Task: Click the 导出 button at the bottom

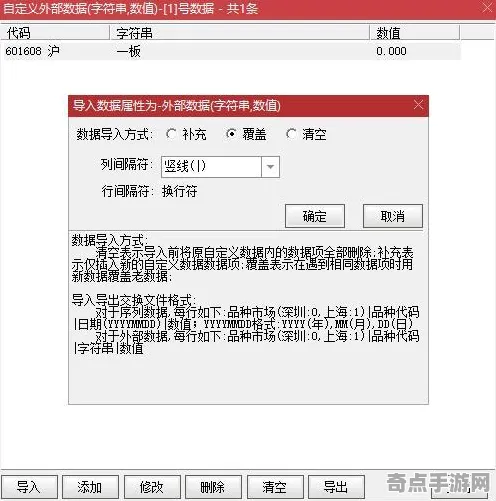Action: click(x=336, y=487)
